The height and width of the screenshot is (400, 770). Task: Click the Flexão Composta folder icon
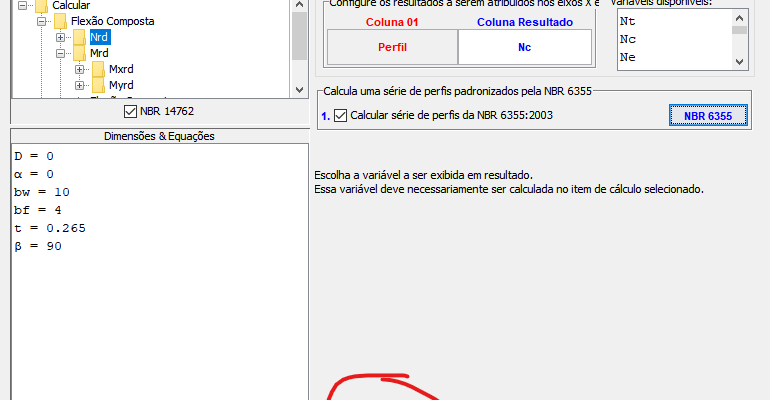click(59, 21)
